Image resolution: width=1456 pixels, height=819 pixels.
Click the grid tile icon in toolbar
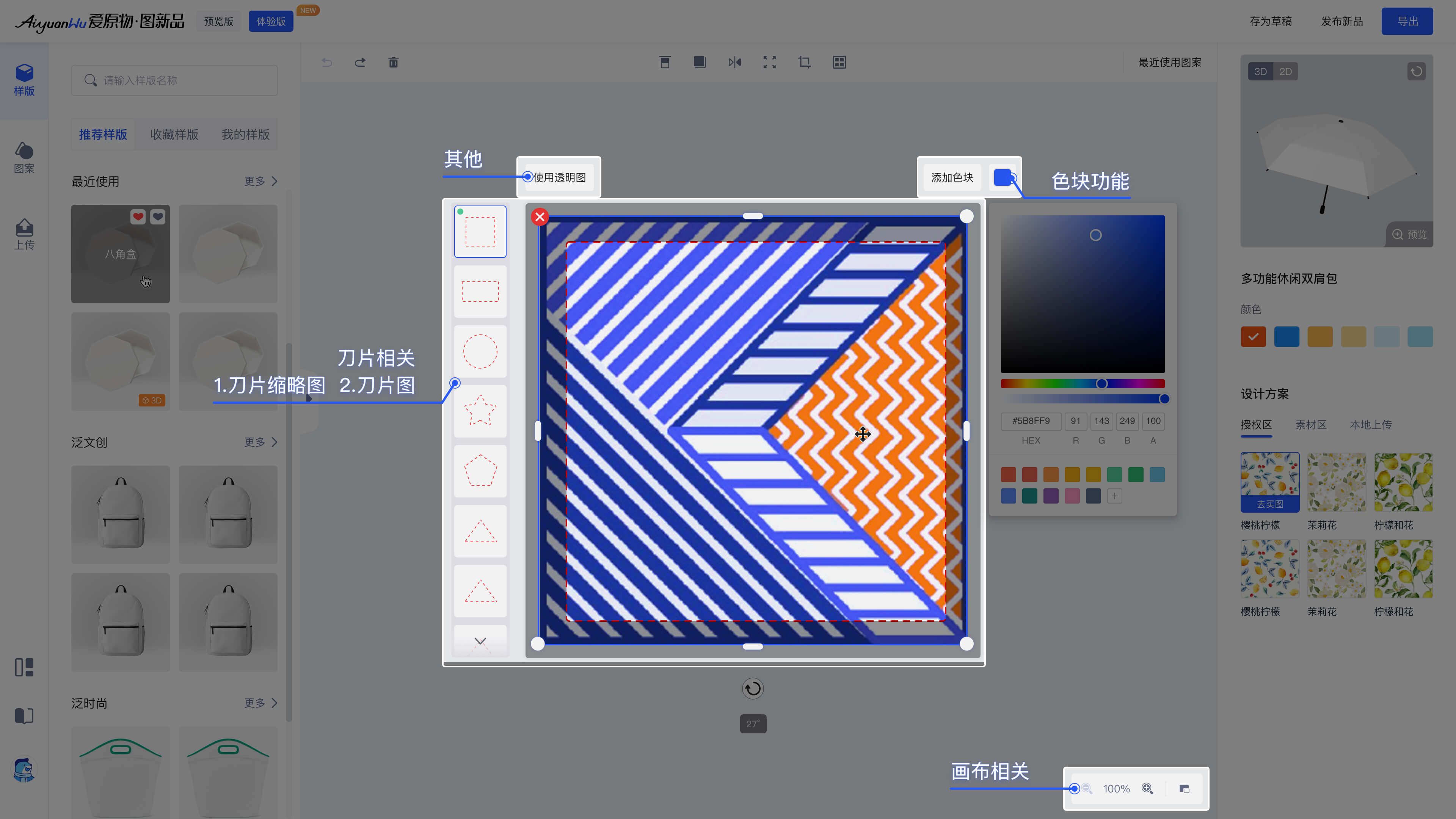pyautogui.click(x=839, y=62)
